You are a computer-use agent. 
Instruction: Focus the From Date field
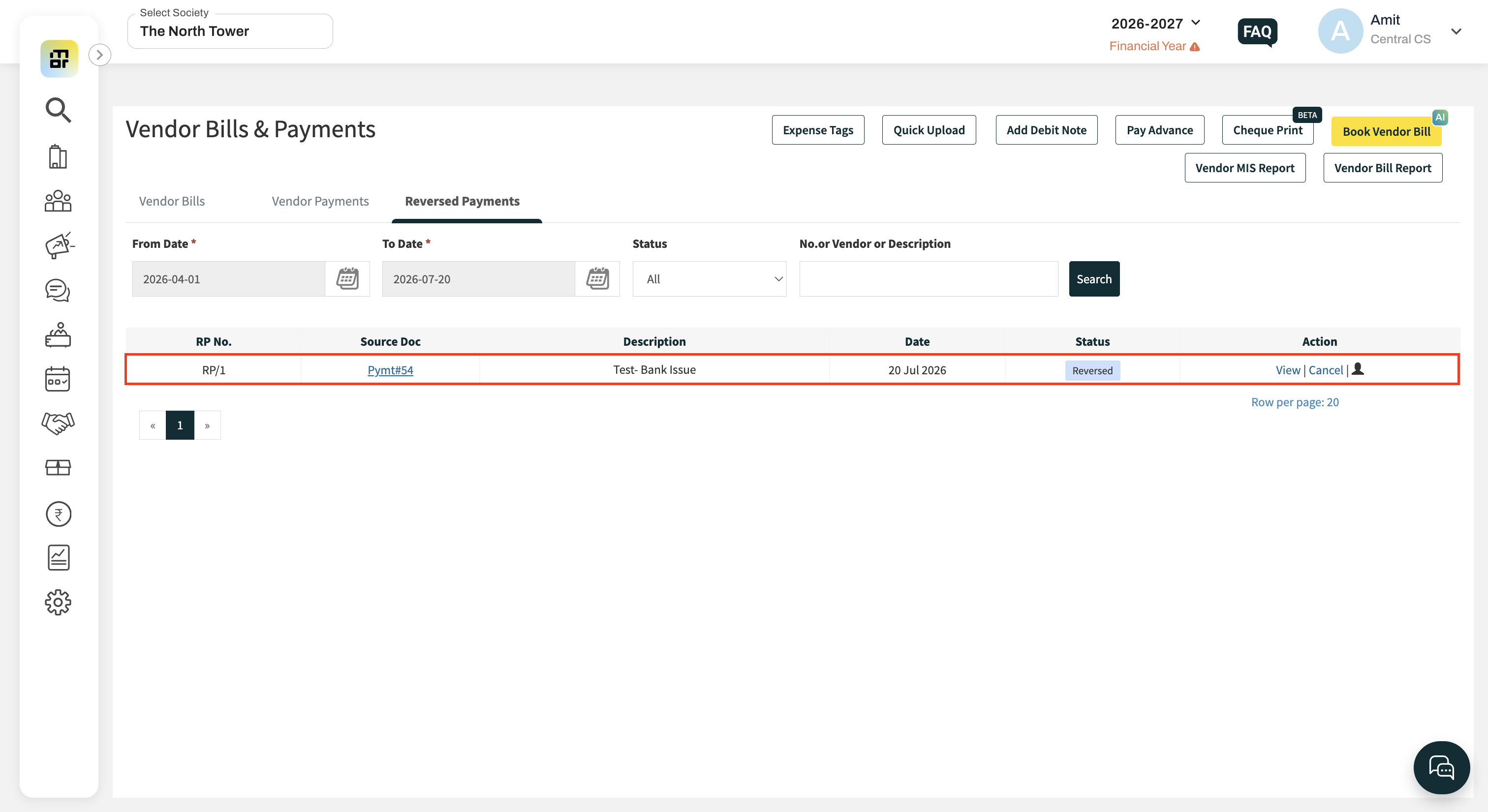coord(229,279)
